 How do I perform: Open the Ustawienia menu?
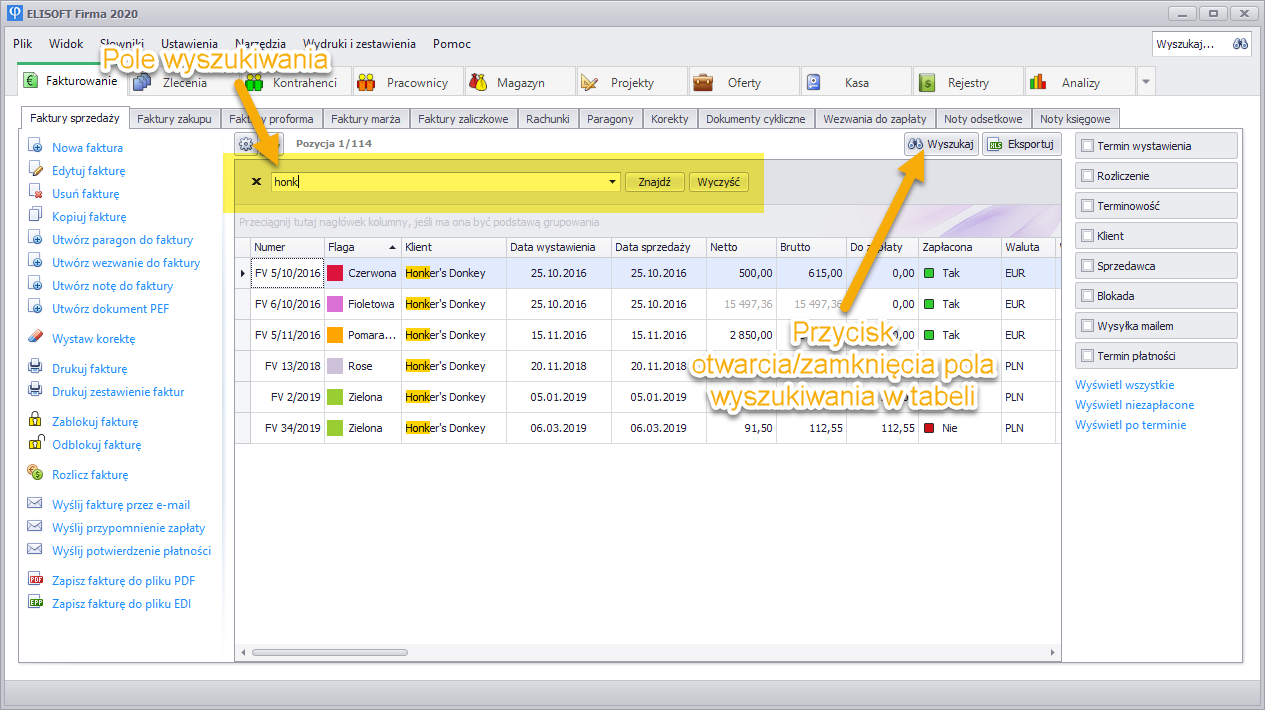click(x=189, y=44)
